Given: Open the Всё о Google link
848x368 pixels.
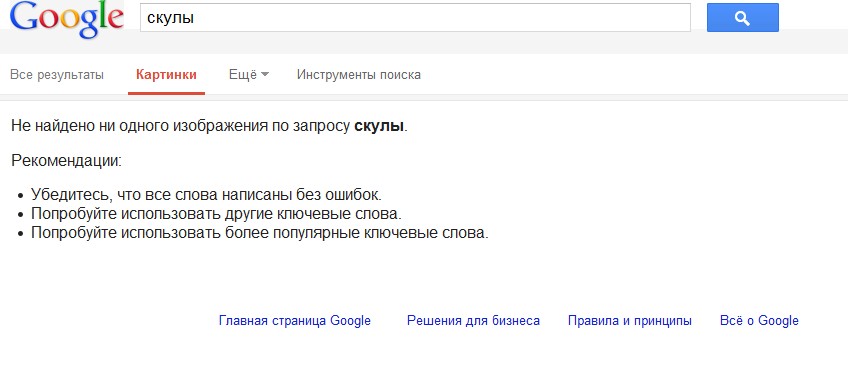Looking at the screenshot, I should pos(759,321).
